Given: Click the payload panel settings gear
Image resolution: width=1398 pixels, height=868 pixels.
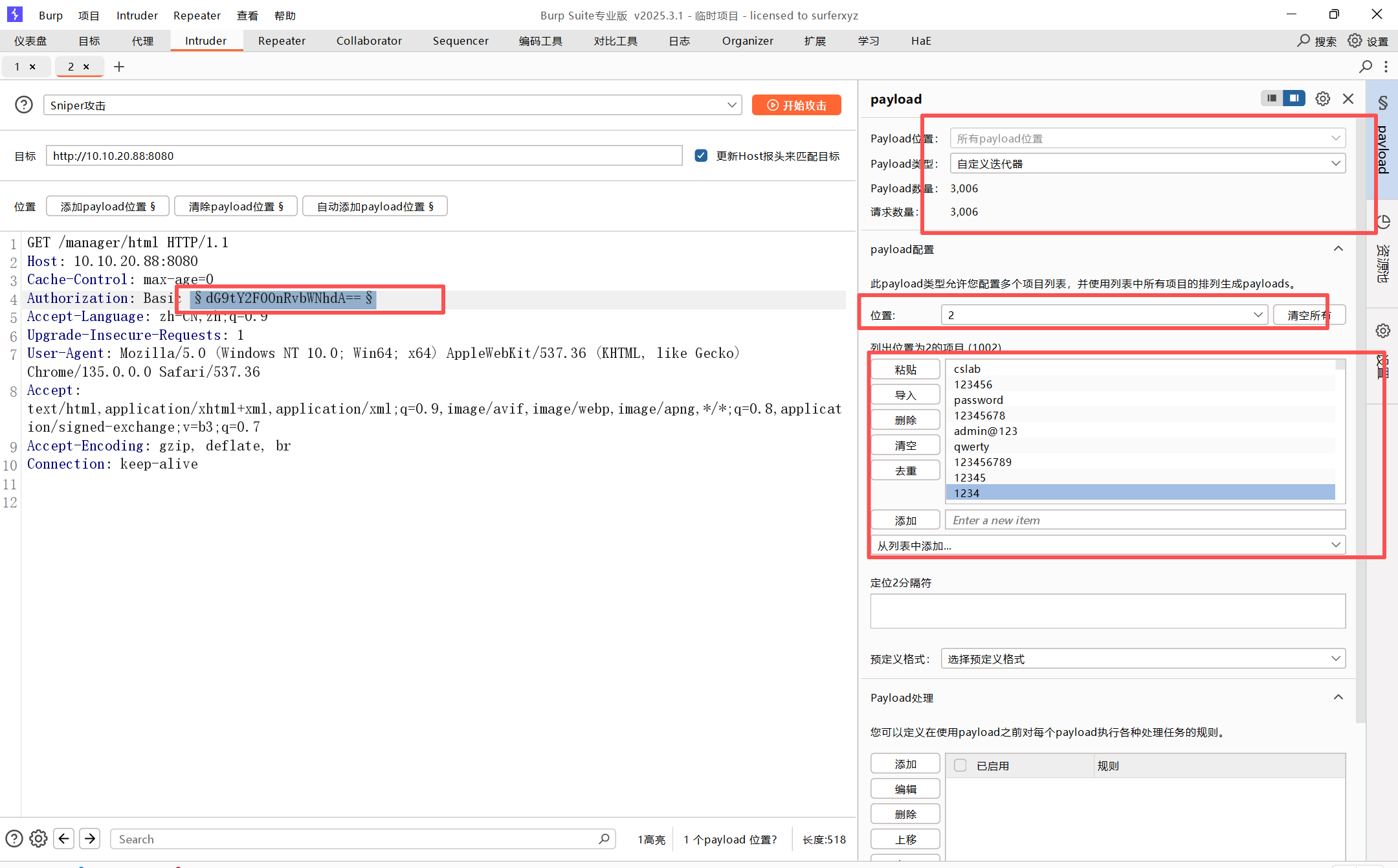Looking at the screenshot, I should pos(1322,98).
